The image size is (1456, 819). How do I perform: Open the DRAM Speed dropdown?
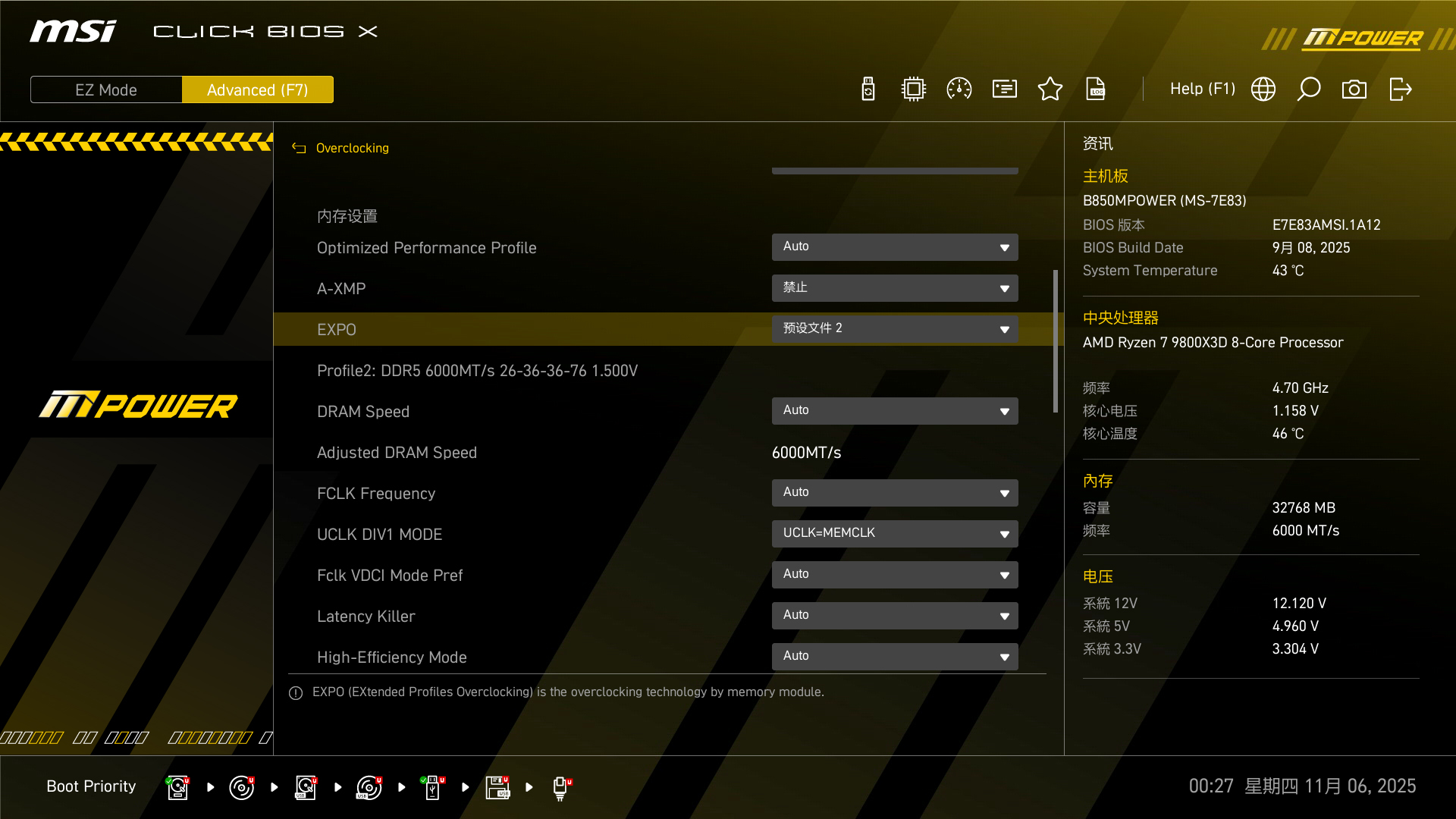point(895,410)
